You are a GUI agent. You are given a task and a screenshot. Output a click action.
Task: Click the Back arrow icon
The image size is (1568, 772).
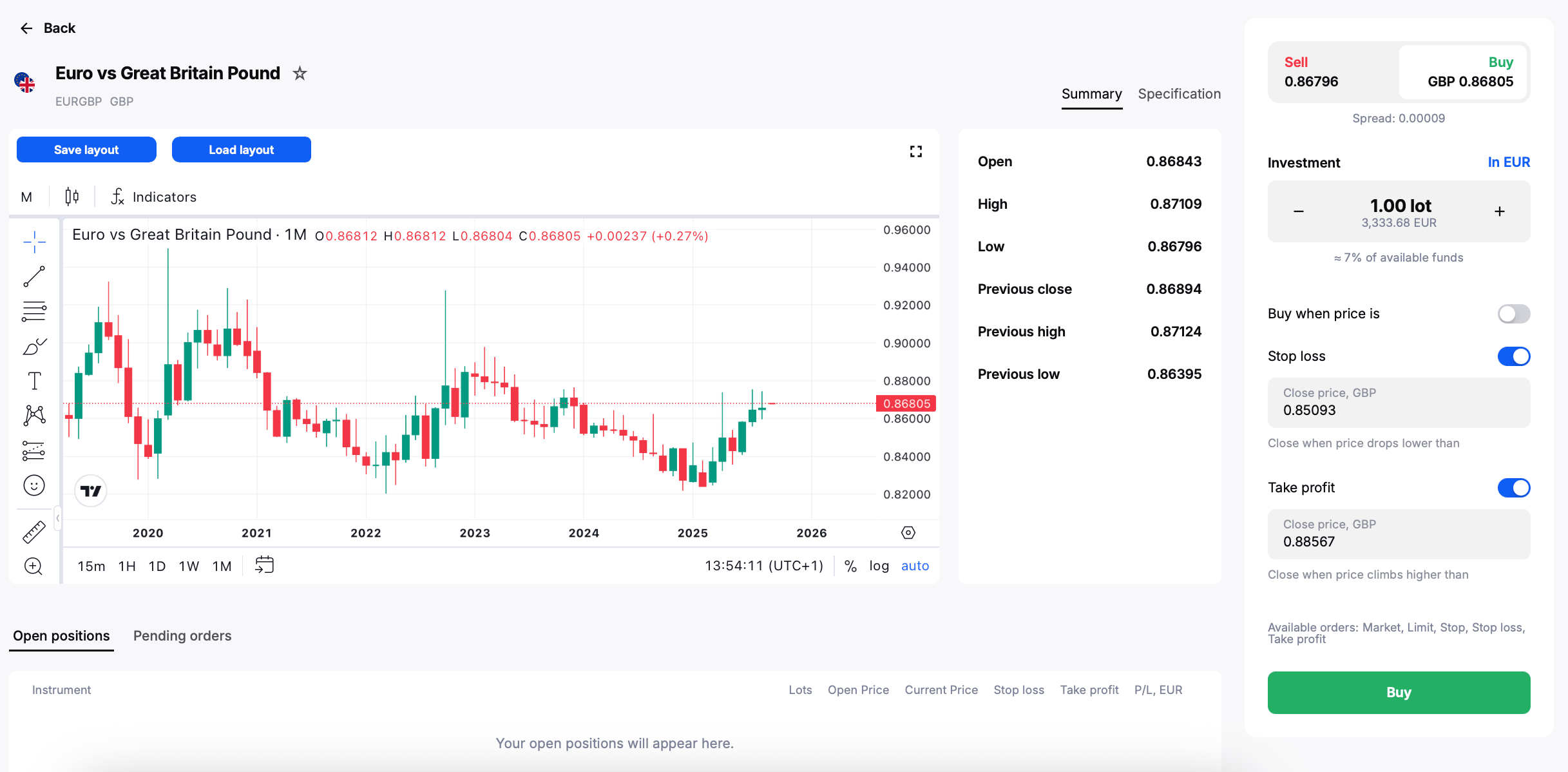(26, 28)
